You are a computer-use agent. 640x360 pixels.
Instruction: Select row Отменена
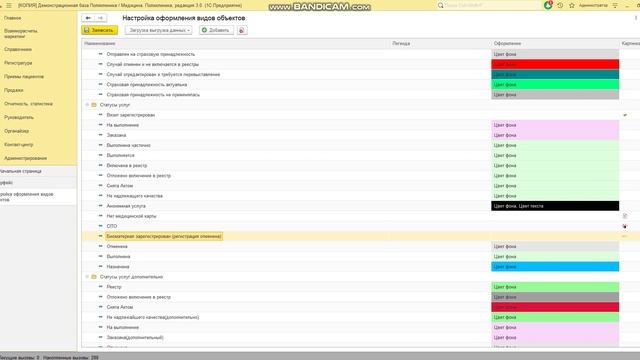[x=117, y=247]
